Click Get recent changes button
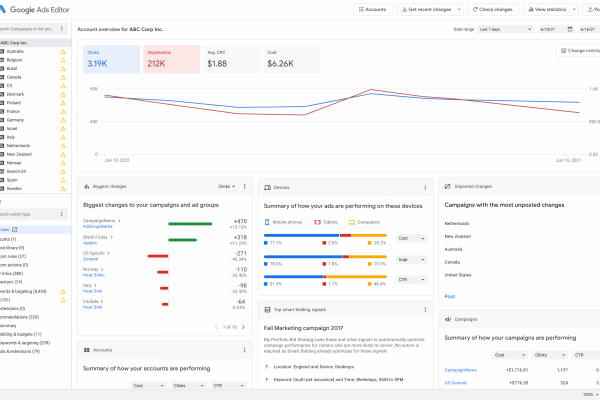Screen dimensions: 600x400 [x=426, y=10]
